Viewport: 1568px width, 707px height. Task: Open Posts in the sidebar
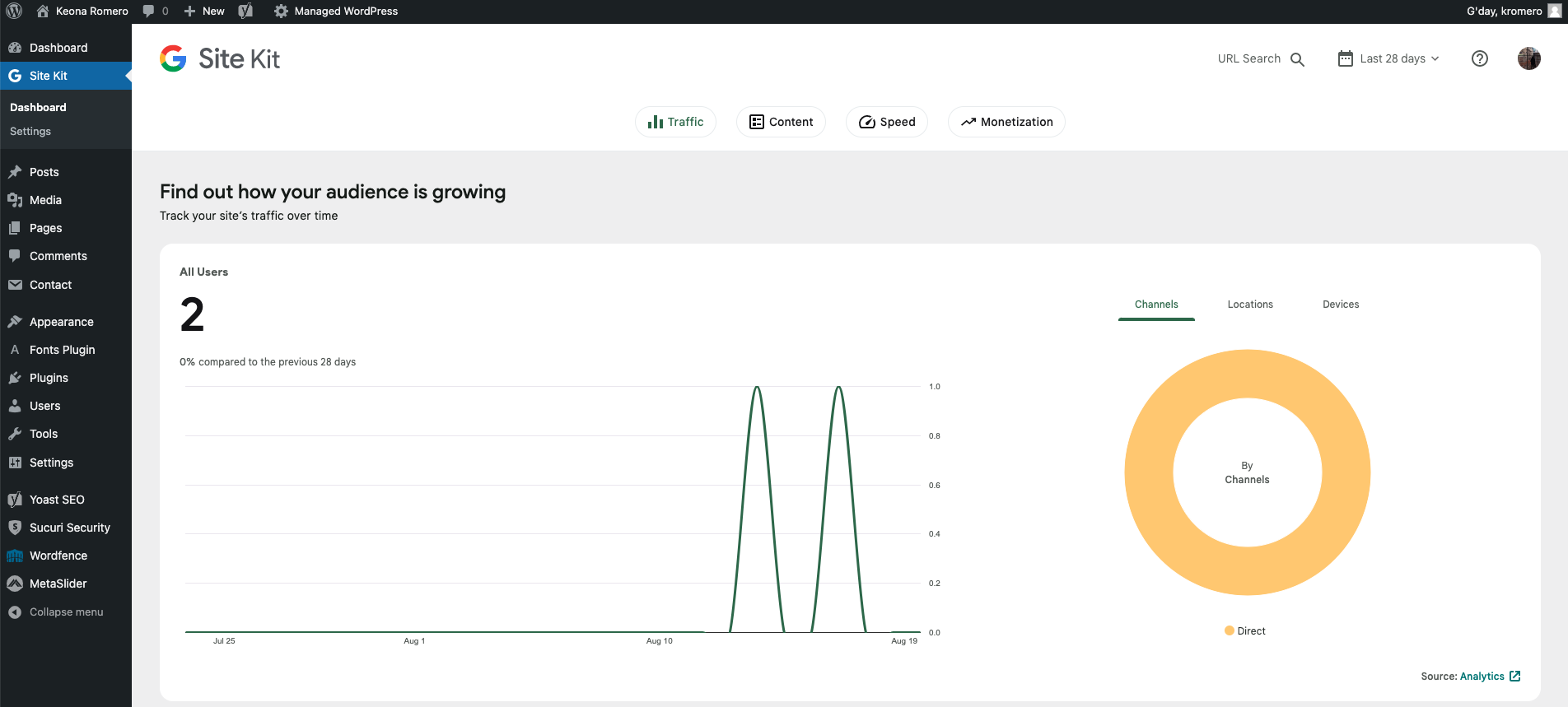coord(66,172)
